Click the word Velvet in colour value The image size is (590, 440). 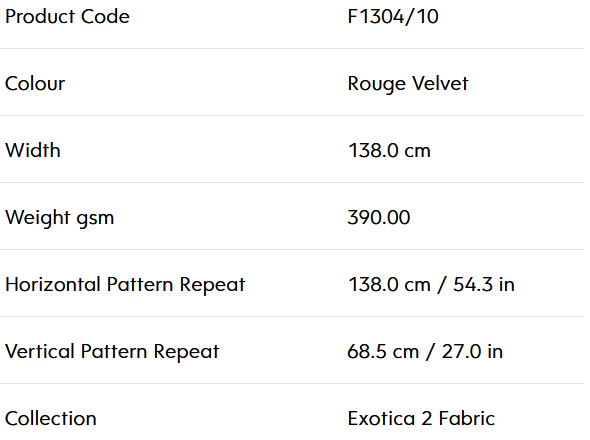tap(440, 83)
